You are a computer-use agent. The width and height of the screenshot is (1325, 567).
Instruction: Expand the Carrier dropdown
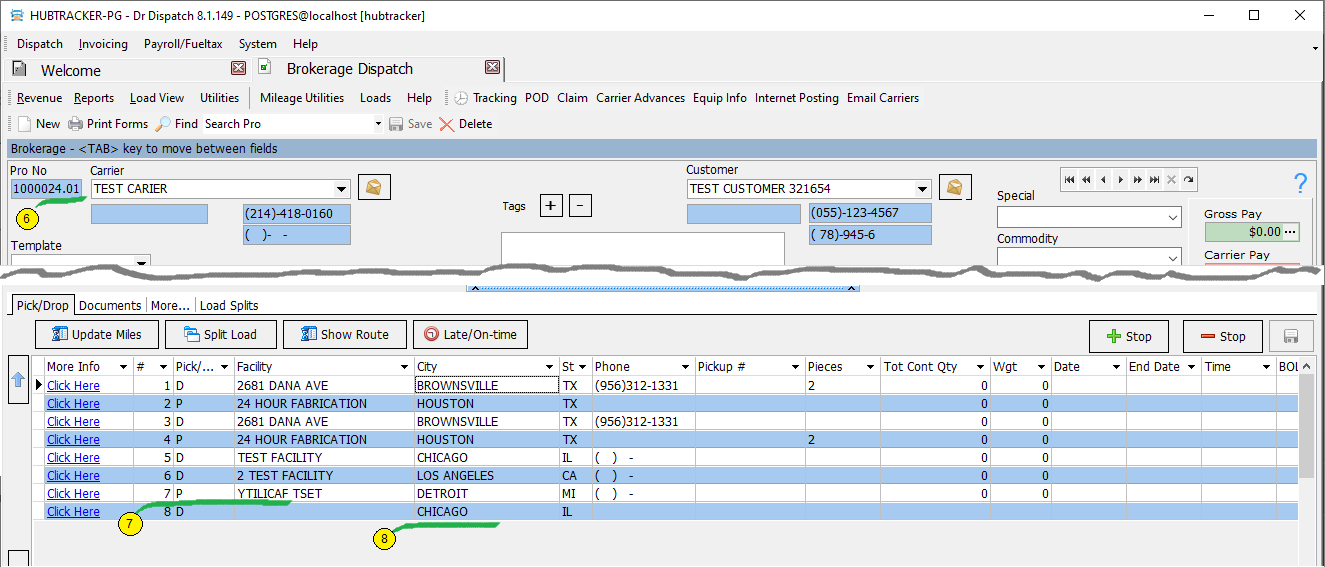click(342, 189)
